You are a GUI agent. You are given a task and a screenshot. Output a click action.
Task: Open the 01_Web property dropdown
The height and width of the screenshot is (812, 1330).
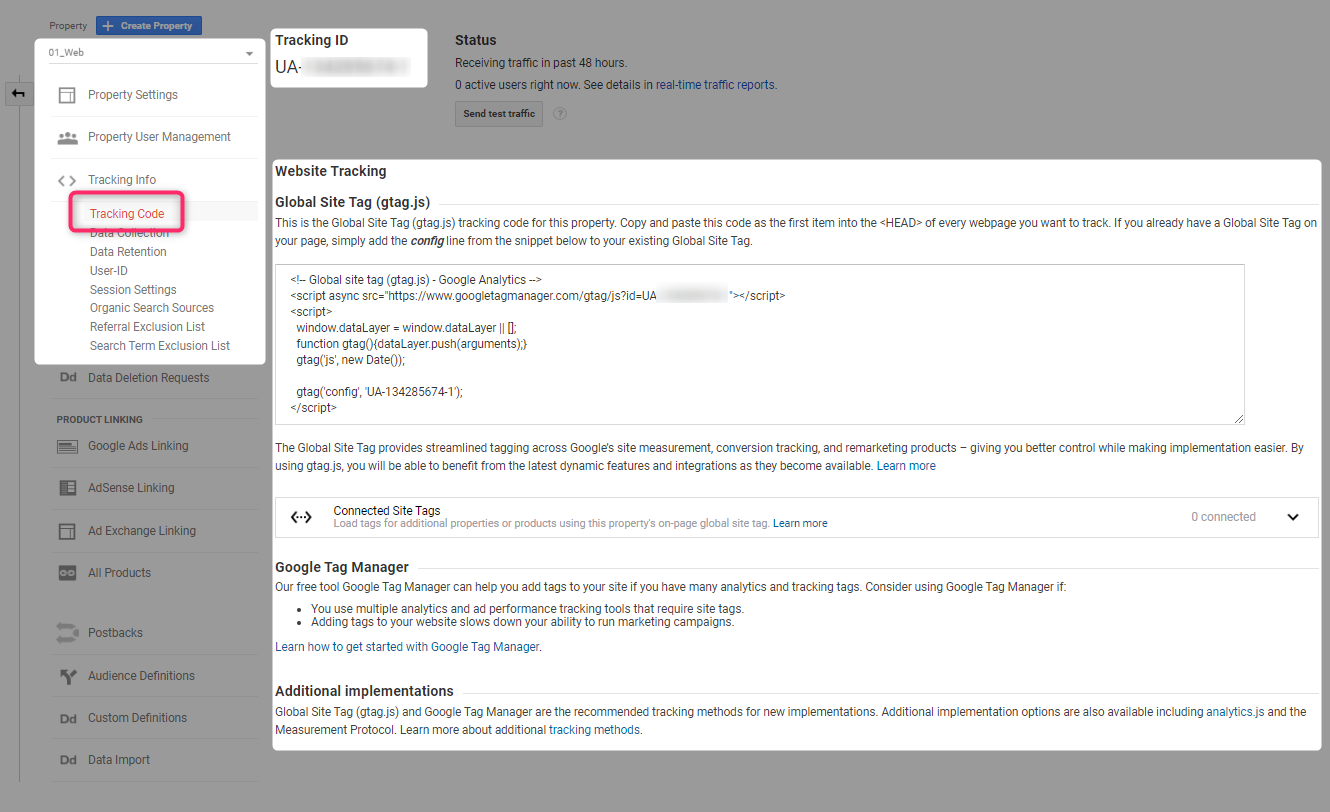(x=152, y=53)
